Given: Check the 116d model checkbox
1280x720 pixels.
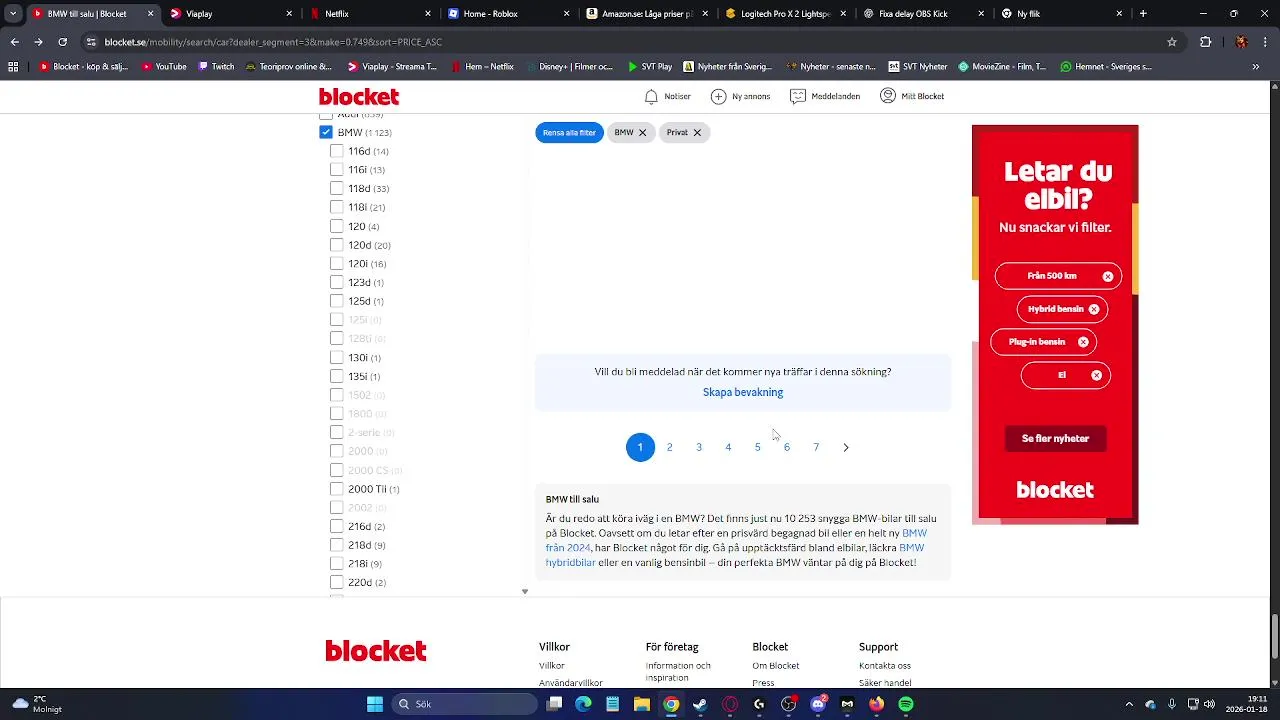Looking at the screenshot, I should 337,151.
